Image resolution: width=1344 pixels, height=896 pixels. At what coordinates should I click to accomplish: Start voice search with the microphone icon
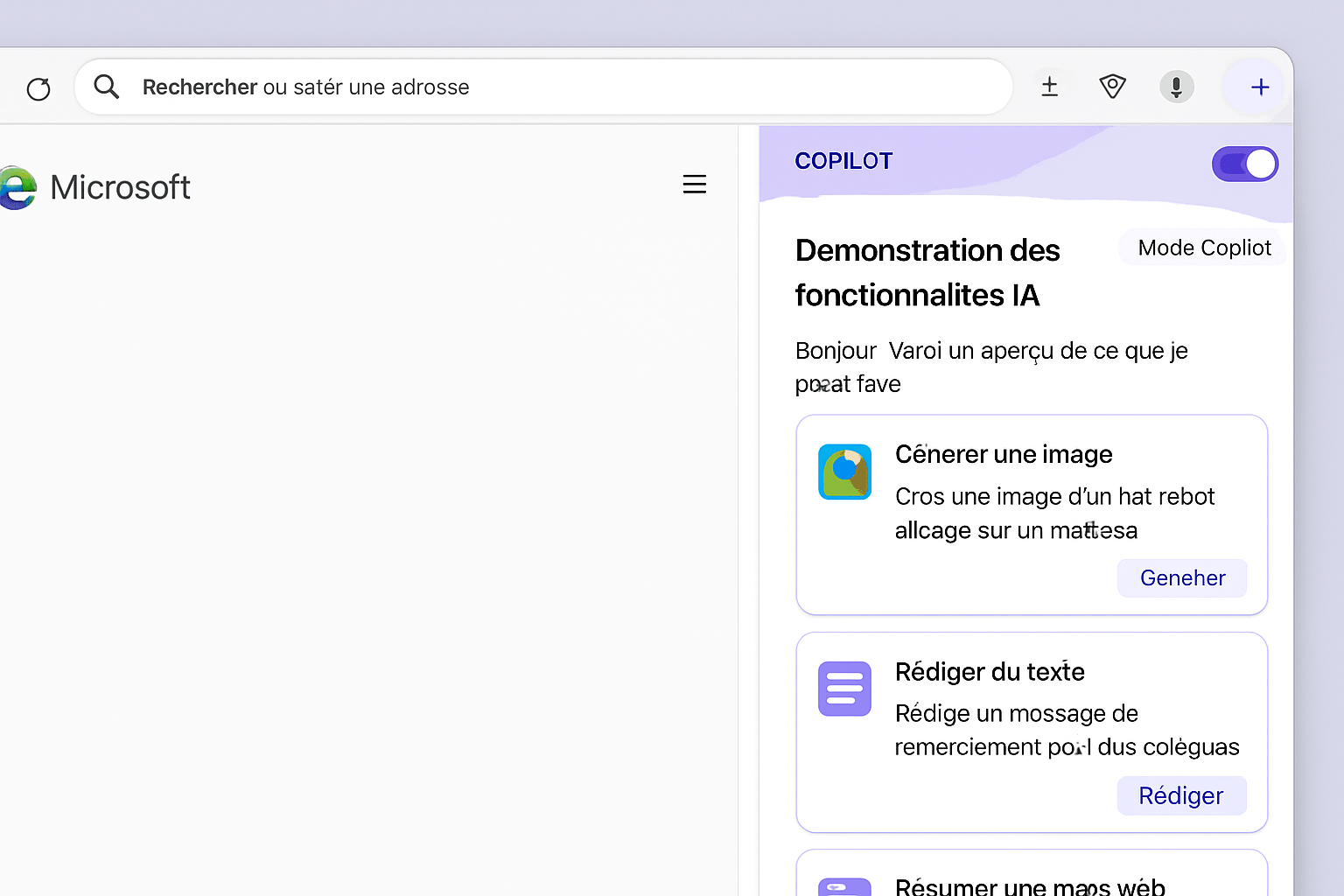point(1176,86)
